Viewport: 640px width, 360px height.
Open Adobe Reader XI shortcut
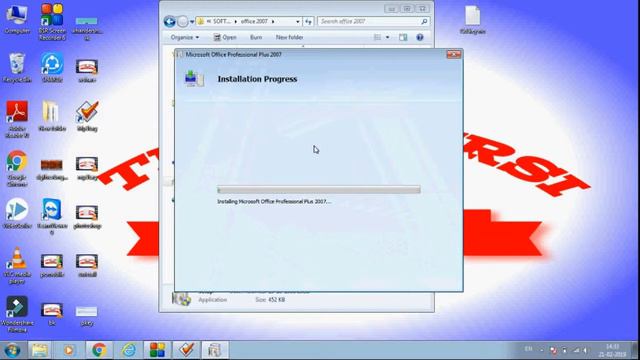pos(17,119)
